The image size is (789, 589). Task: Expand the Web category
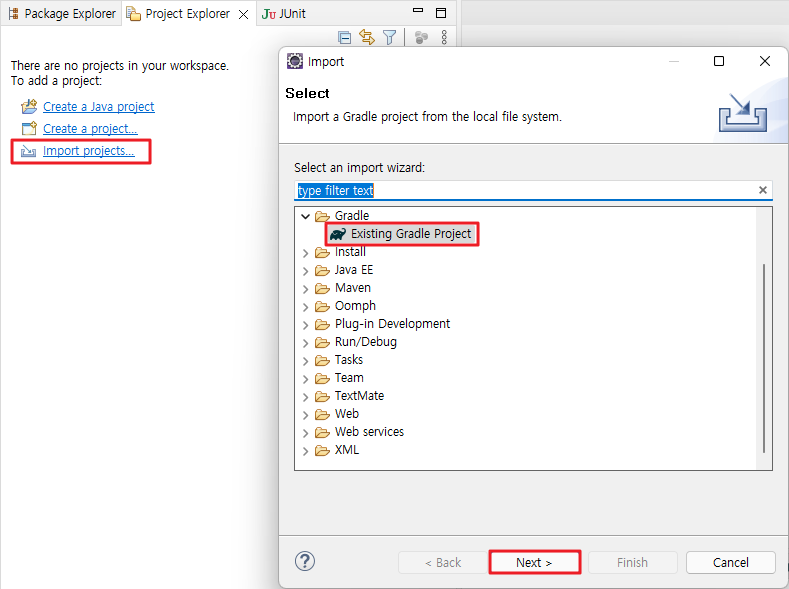(305, 415)
